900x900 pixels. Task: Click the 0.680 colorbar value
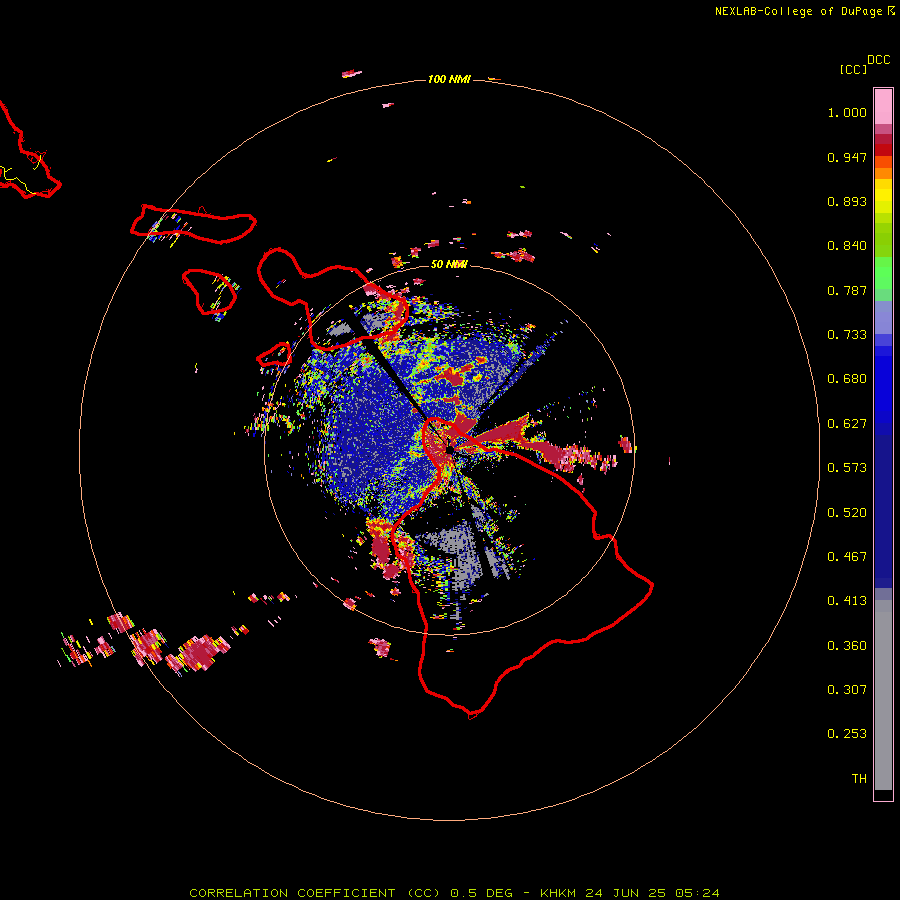click(x=847, y=379)
